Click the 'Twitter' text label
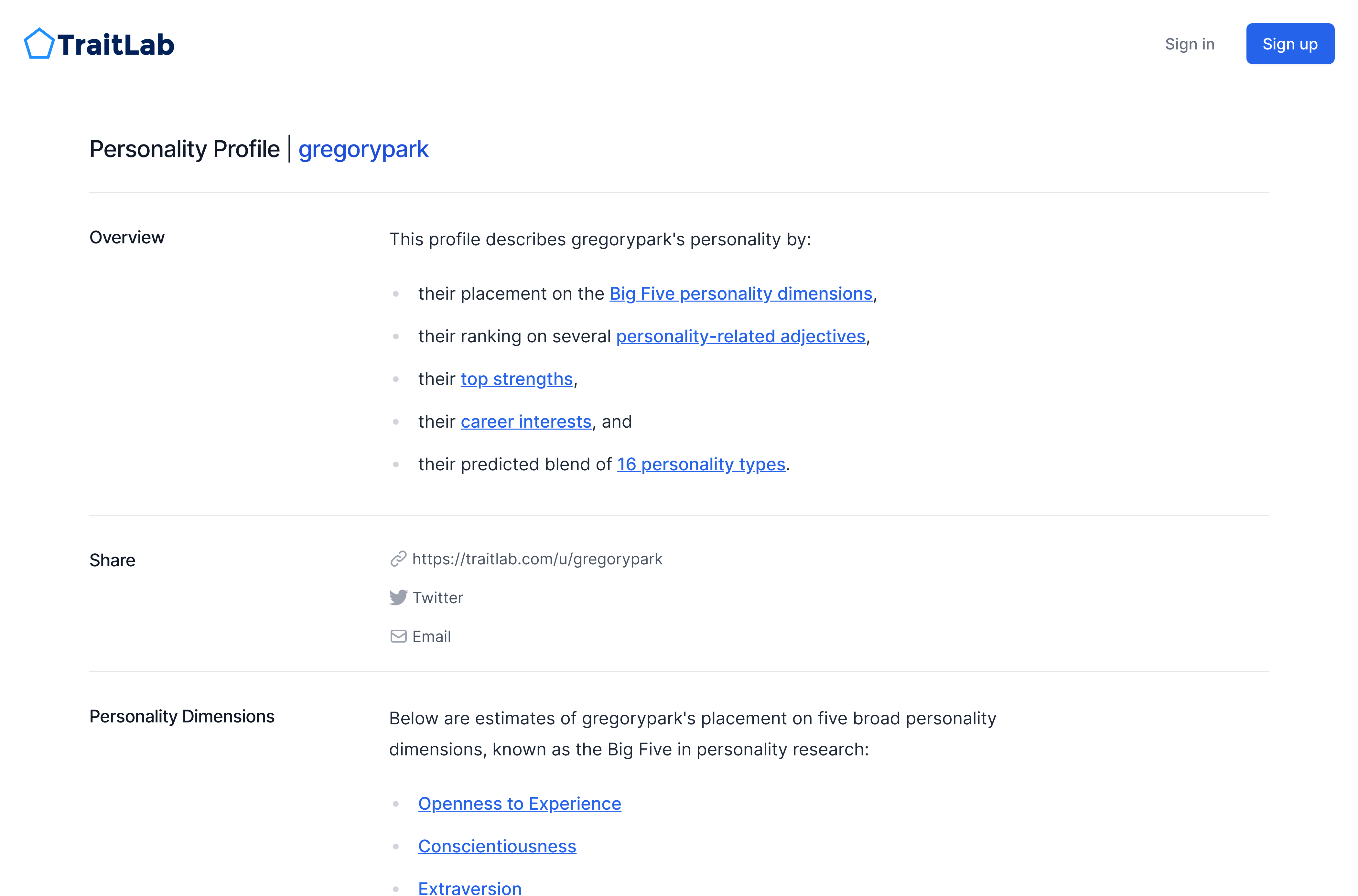 (x=438, y=597)
